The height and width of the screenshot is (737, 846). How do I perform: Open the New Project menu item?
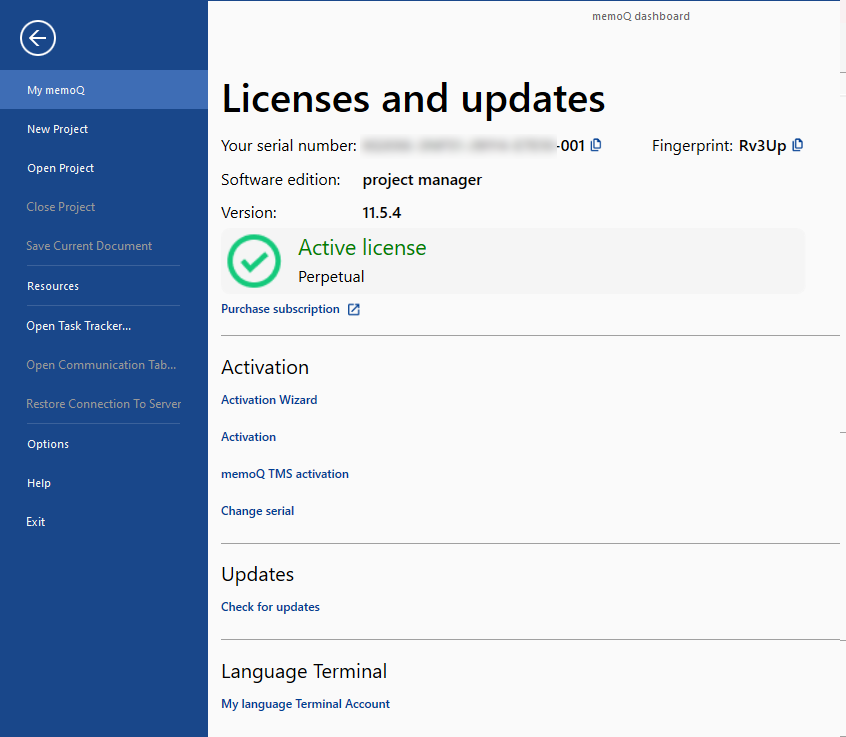tap(104, 129)
